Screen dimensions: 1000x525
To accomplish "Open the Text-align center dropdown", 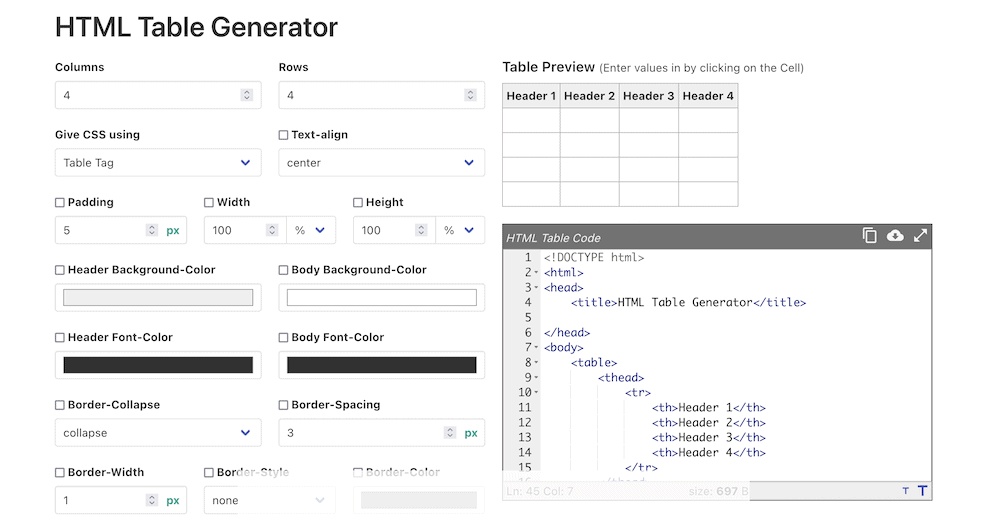I will [x=381, y=163].
